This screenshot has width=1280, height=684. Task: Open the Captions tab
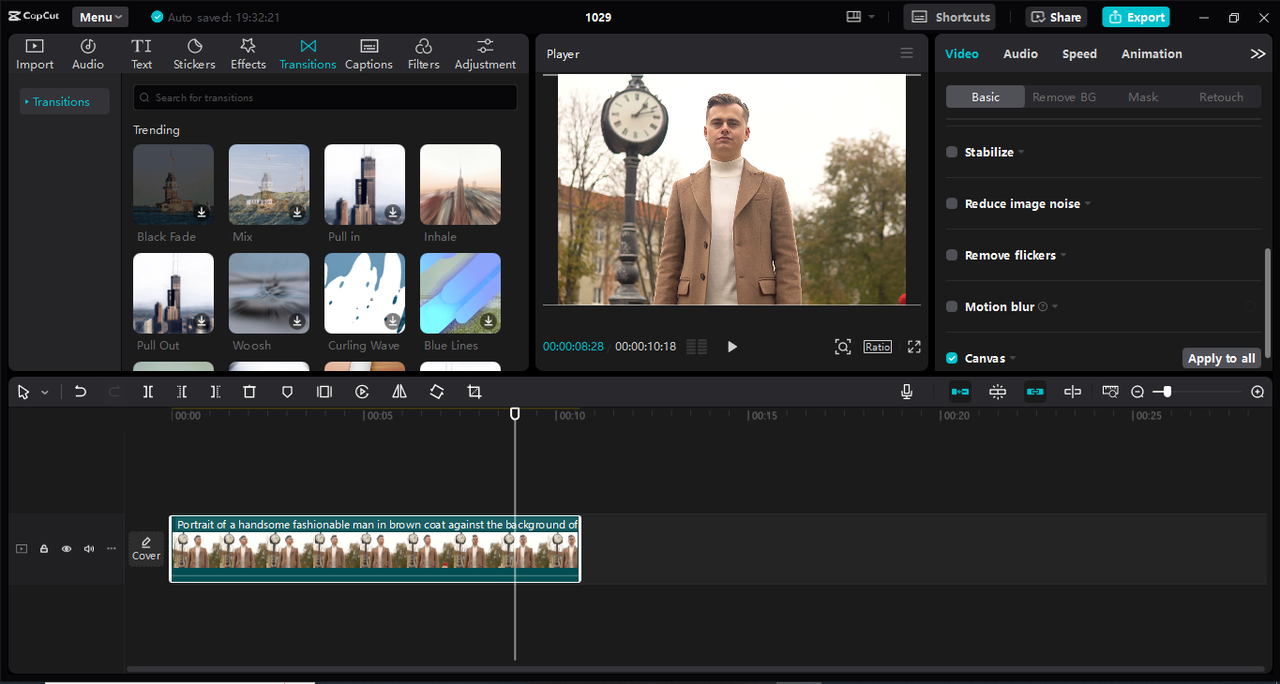pyautogui.click(x=369, y=54)
